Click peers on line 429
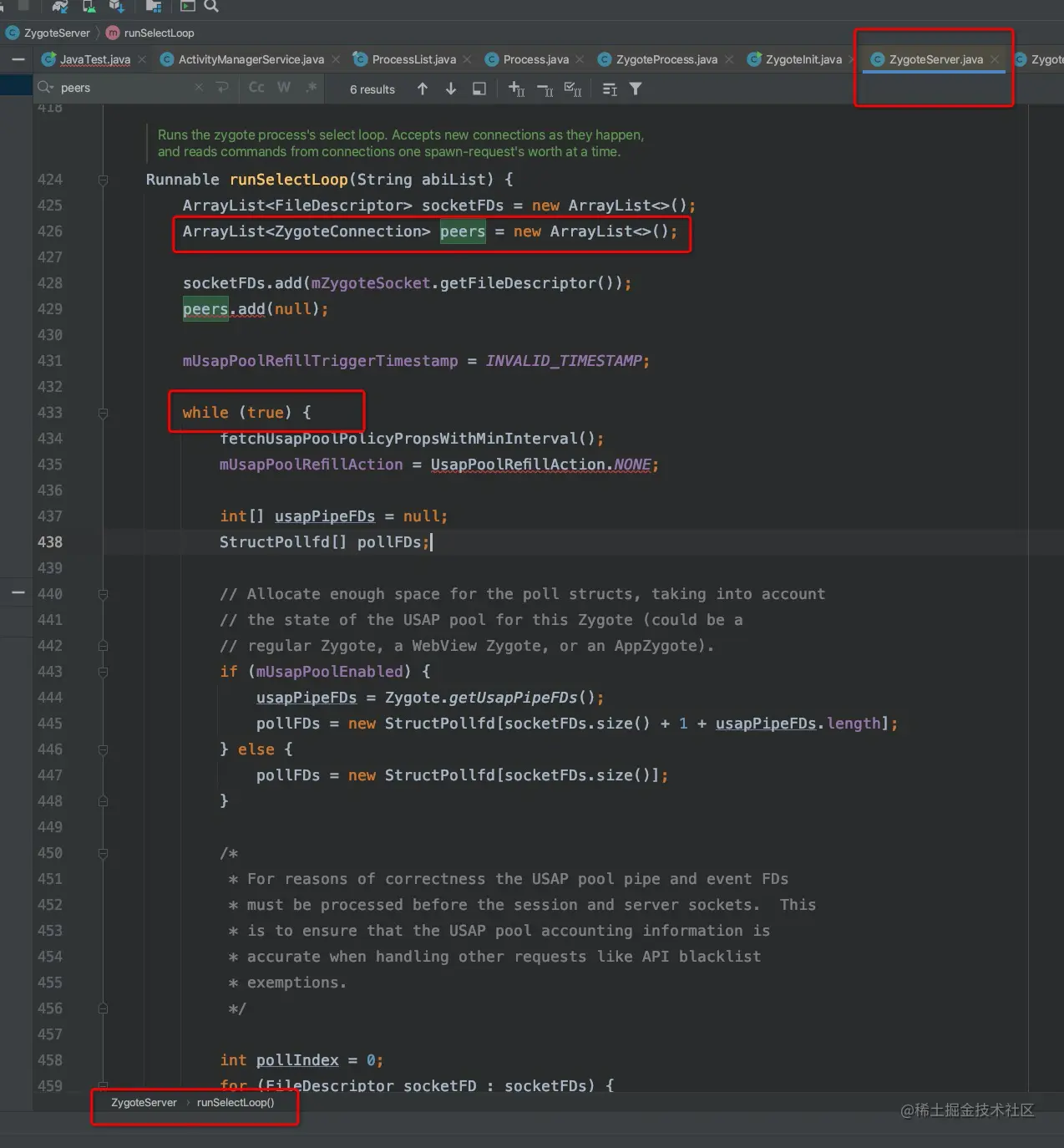Screen dimensions: 1064x1148 click(205, 309)
